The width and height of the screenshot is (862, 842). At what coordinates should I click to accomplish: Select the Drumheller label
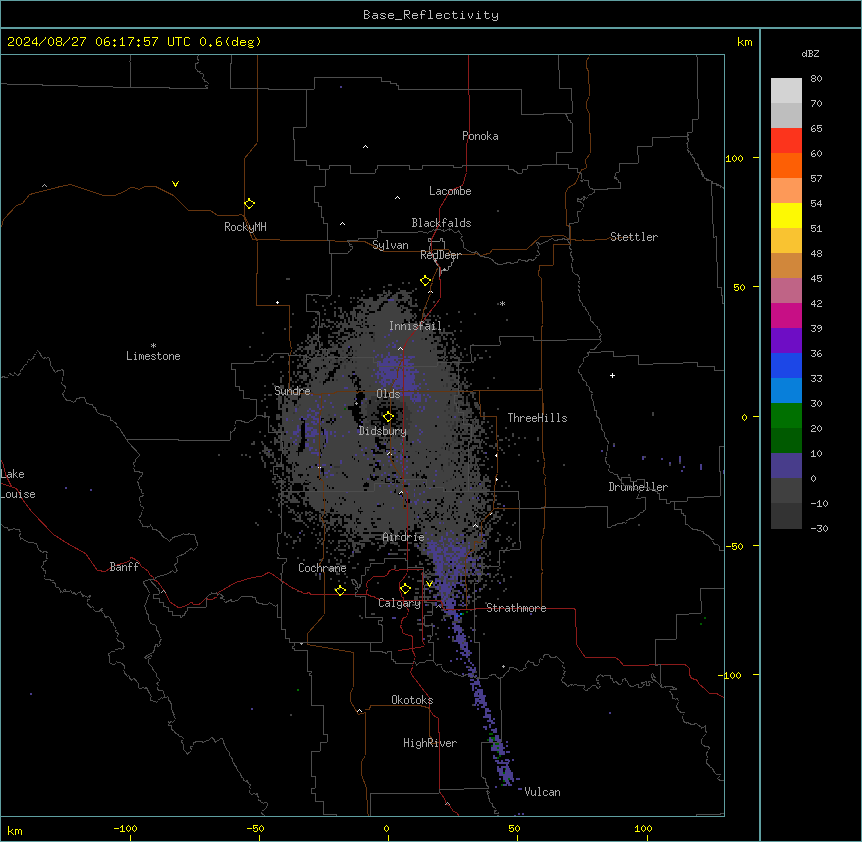tap(638, 487)
